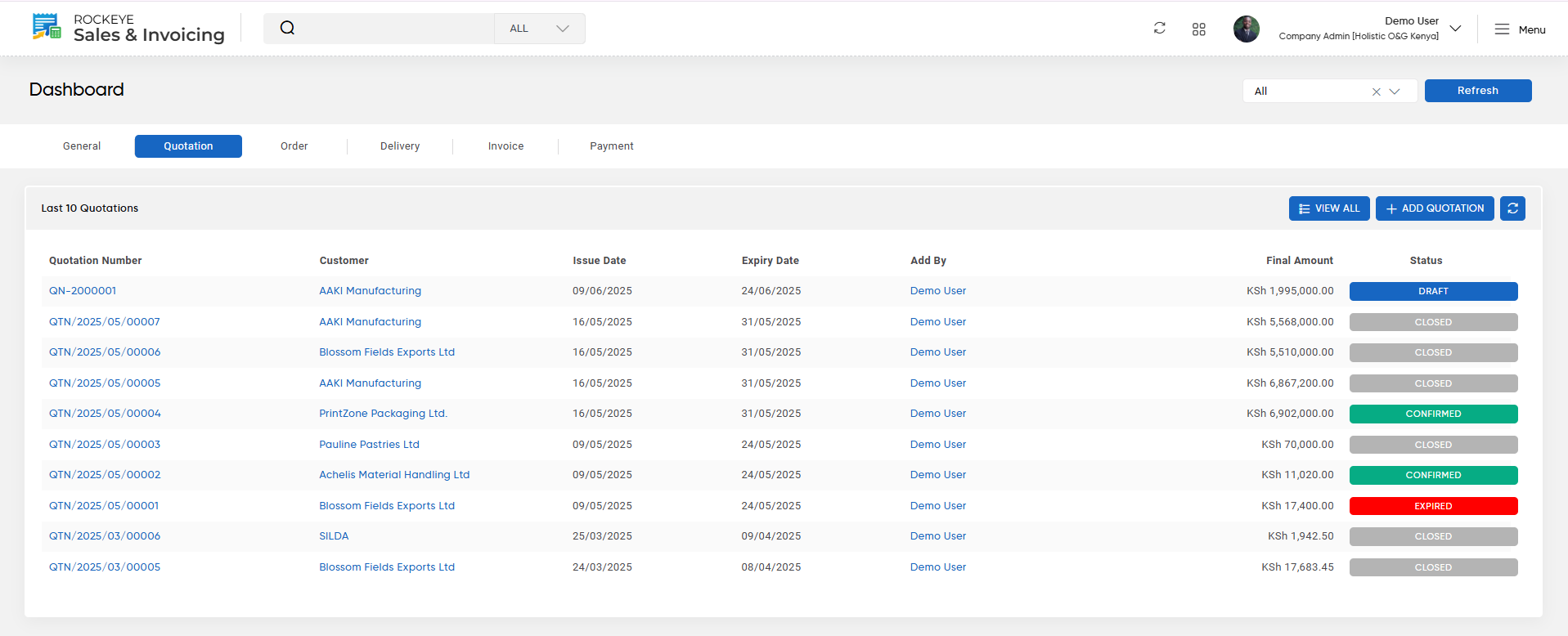Switch to the Invoice tab
This screenshot has height=636, width=1568.
pos(505,146)
